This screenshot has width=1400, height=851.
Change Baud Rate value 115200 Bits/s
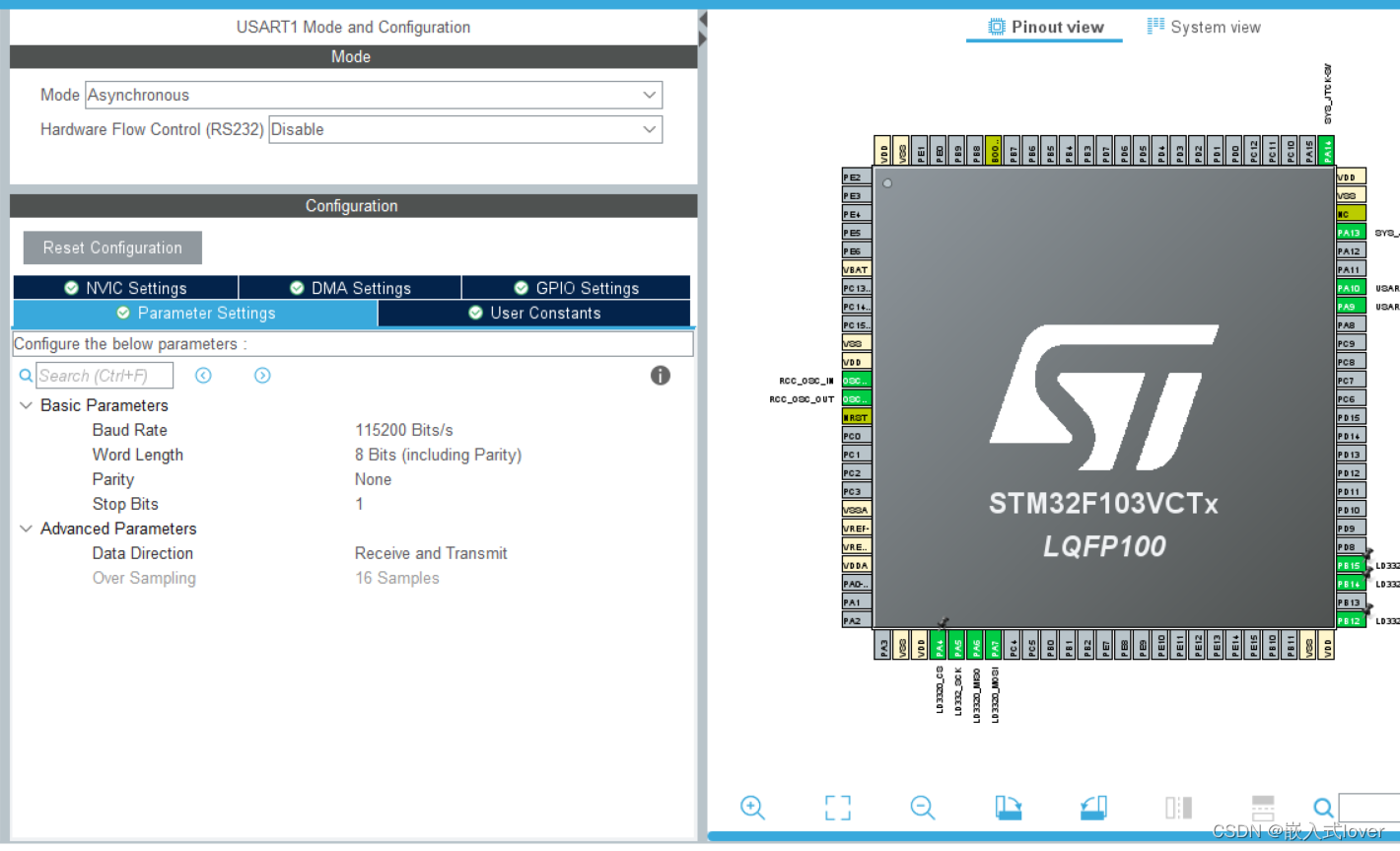point(404,430)
